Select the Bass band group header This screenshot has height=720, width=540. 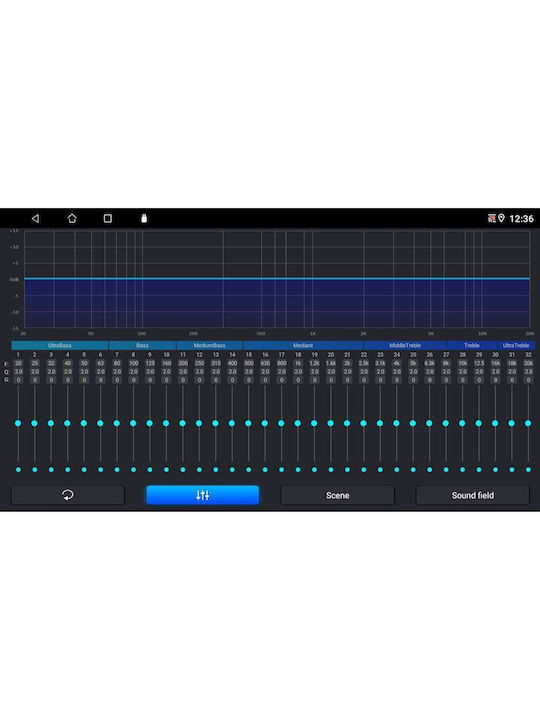tap(142, 345)
